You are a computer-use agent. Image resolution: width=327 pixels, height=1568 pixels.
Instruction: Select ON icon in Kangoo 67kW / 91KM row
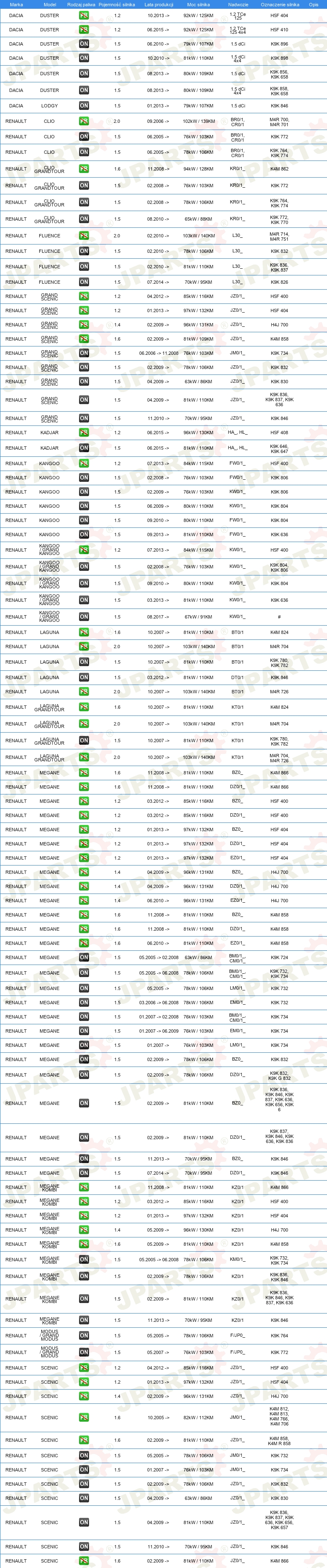84,616
